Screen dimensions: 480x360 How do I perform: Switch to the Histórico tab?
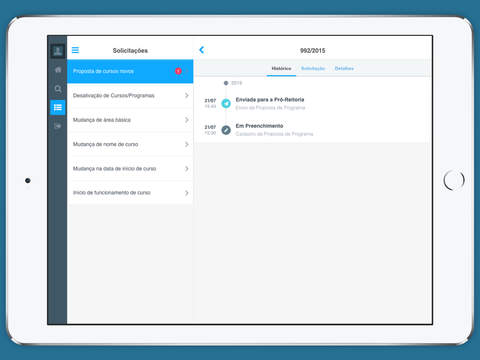281,68
